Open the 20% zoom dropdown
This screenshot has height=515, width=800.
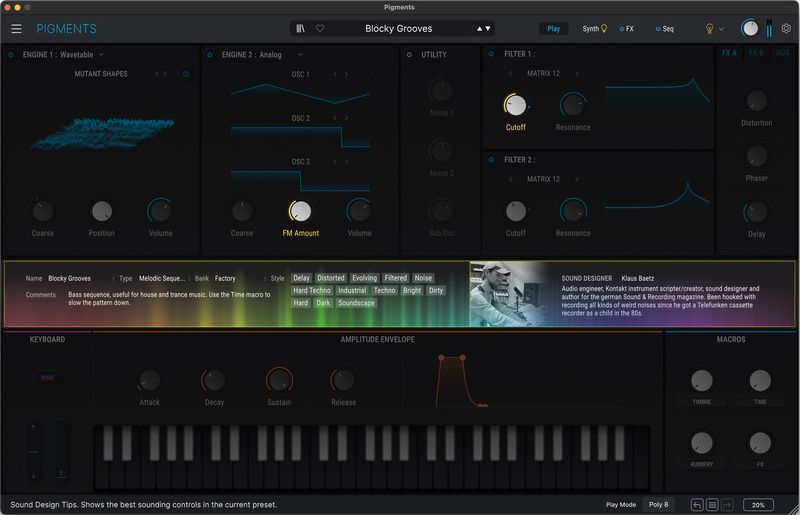758,505
